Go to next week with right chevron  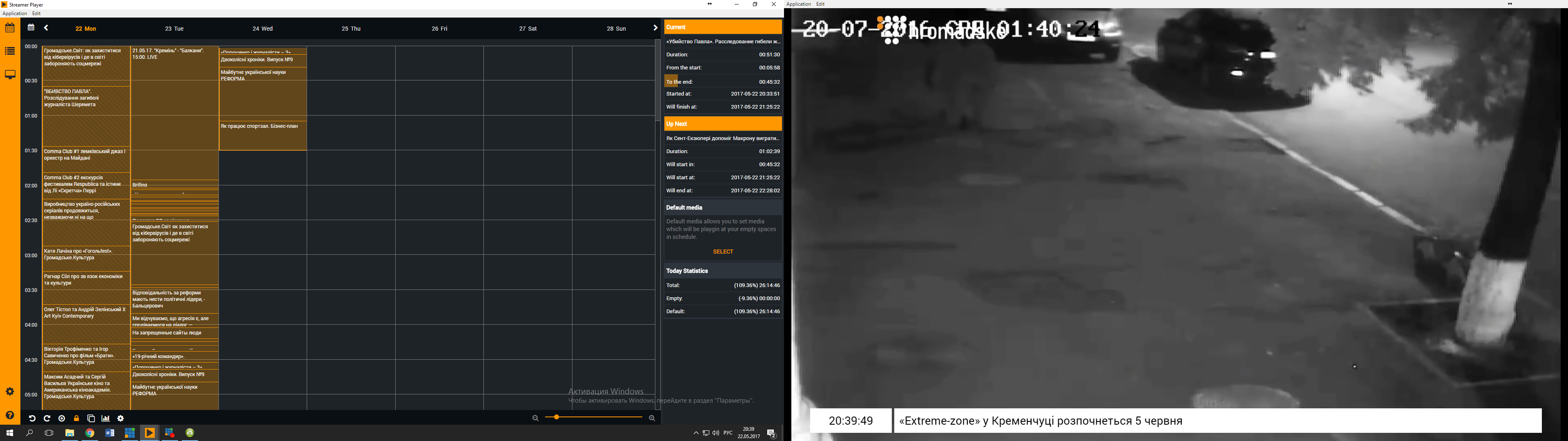[655, 28]
